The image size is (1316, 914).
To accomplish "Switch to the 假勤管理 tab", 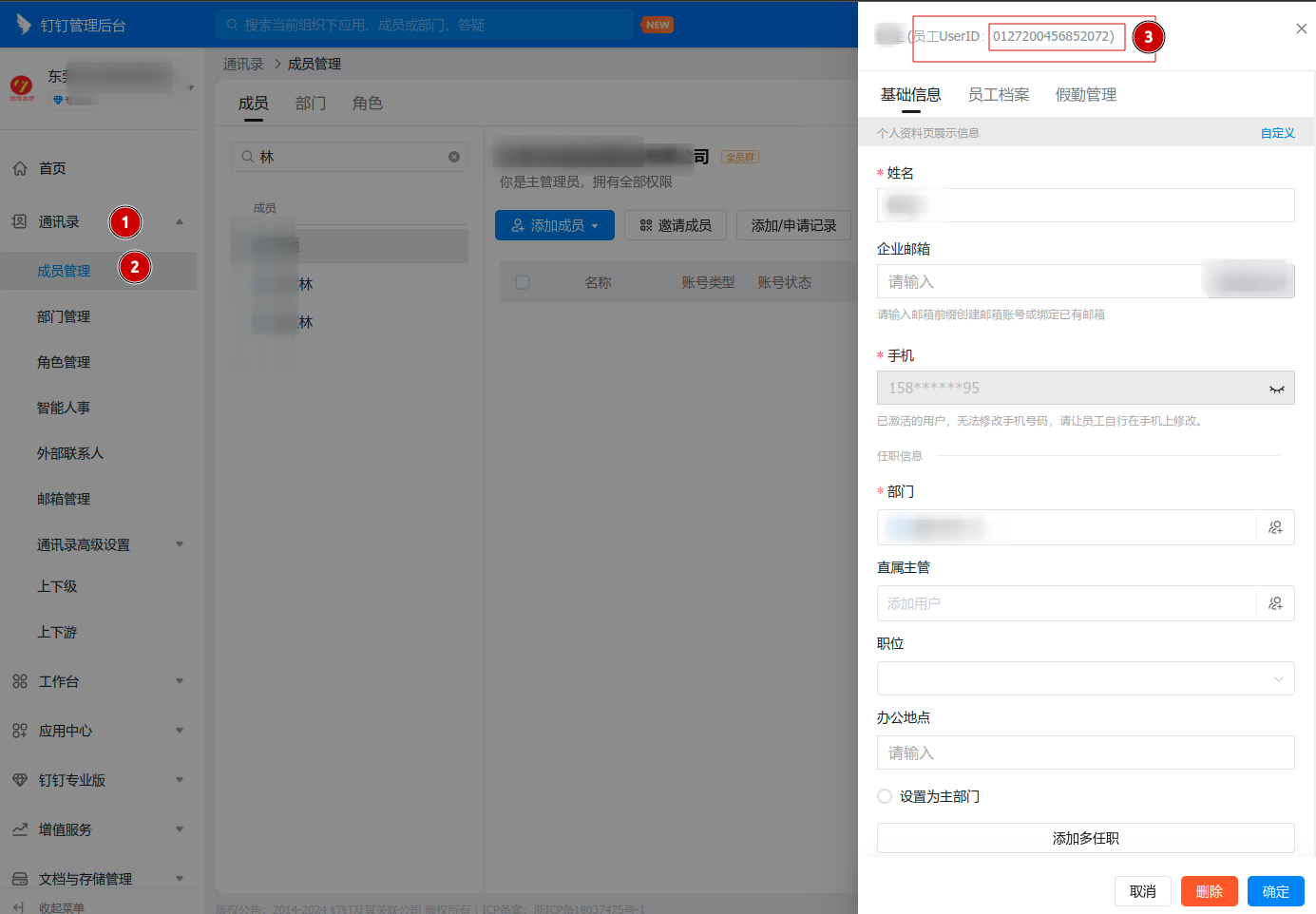I will (1085, 95).
